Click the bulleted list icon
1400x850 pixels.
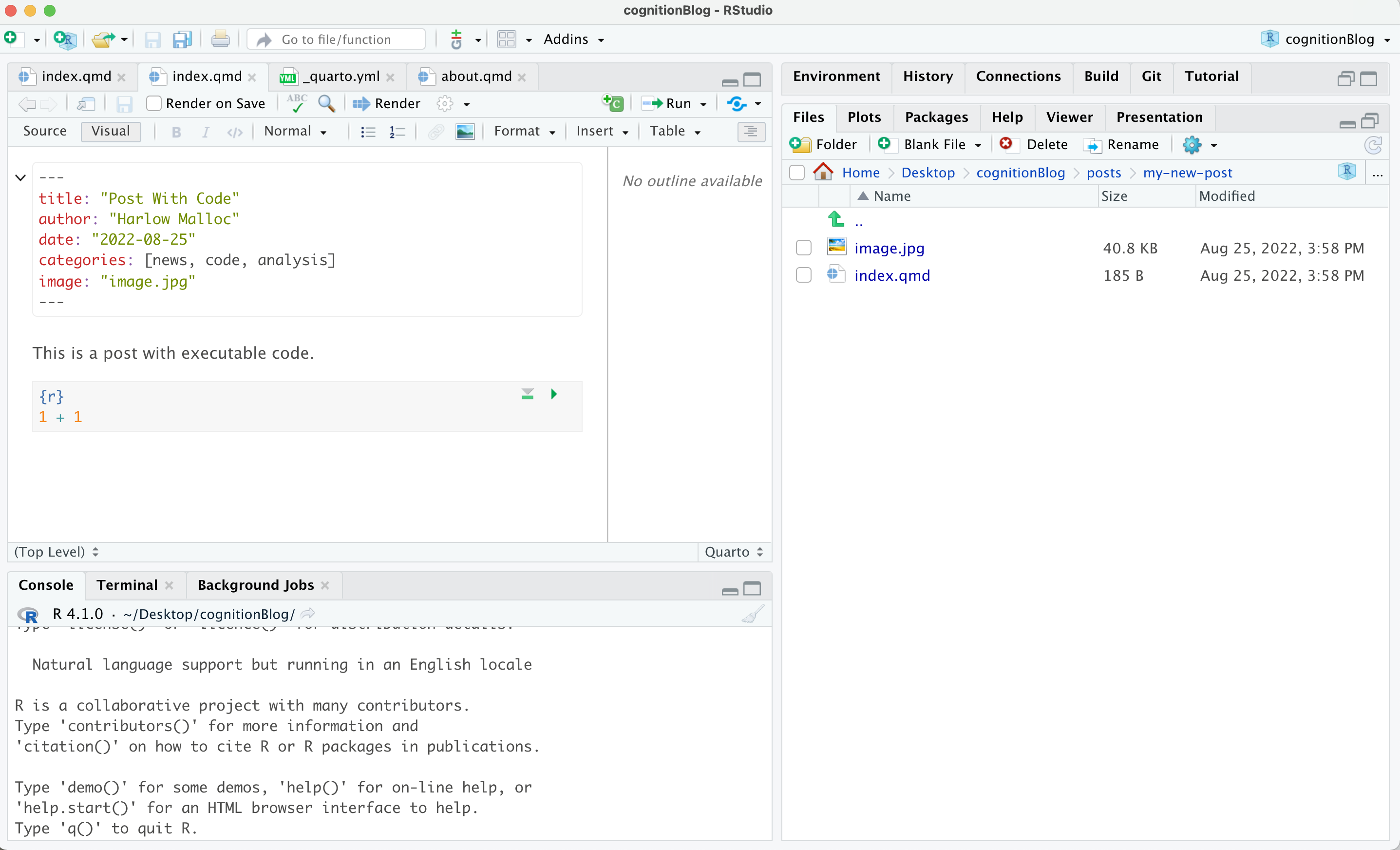click(x=368, y=131)
